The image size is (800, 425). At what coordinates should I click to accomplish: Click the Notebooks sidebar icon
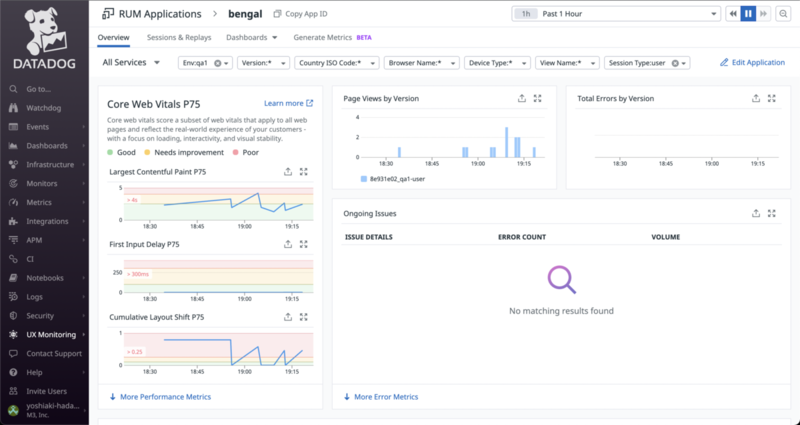pos(13,278)
